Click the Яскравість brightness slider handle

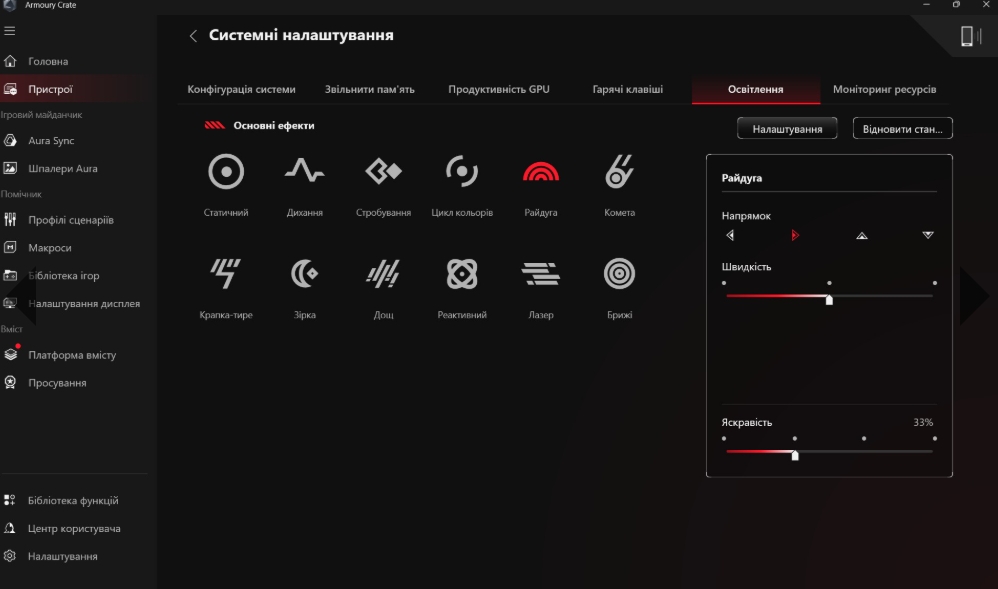coord(795,455)
